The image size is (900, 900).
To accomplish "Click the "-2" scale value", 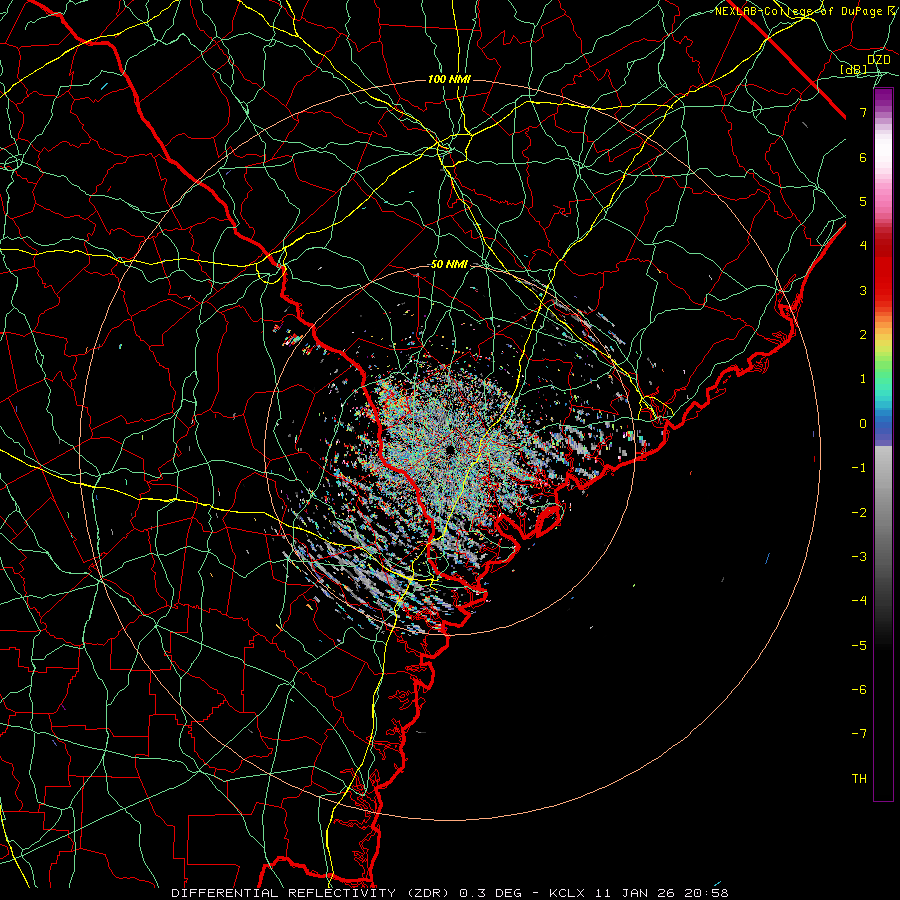I will point(859,513).
